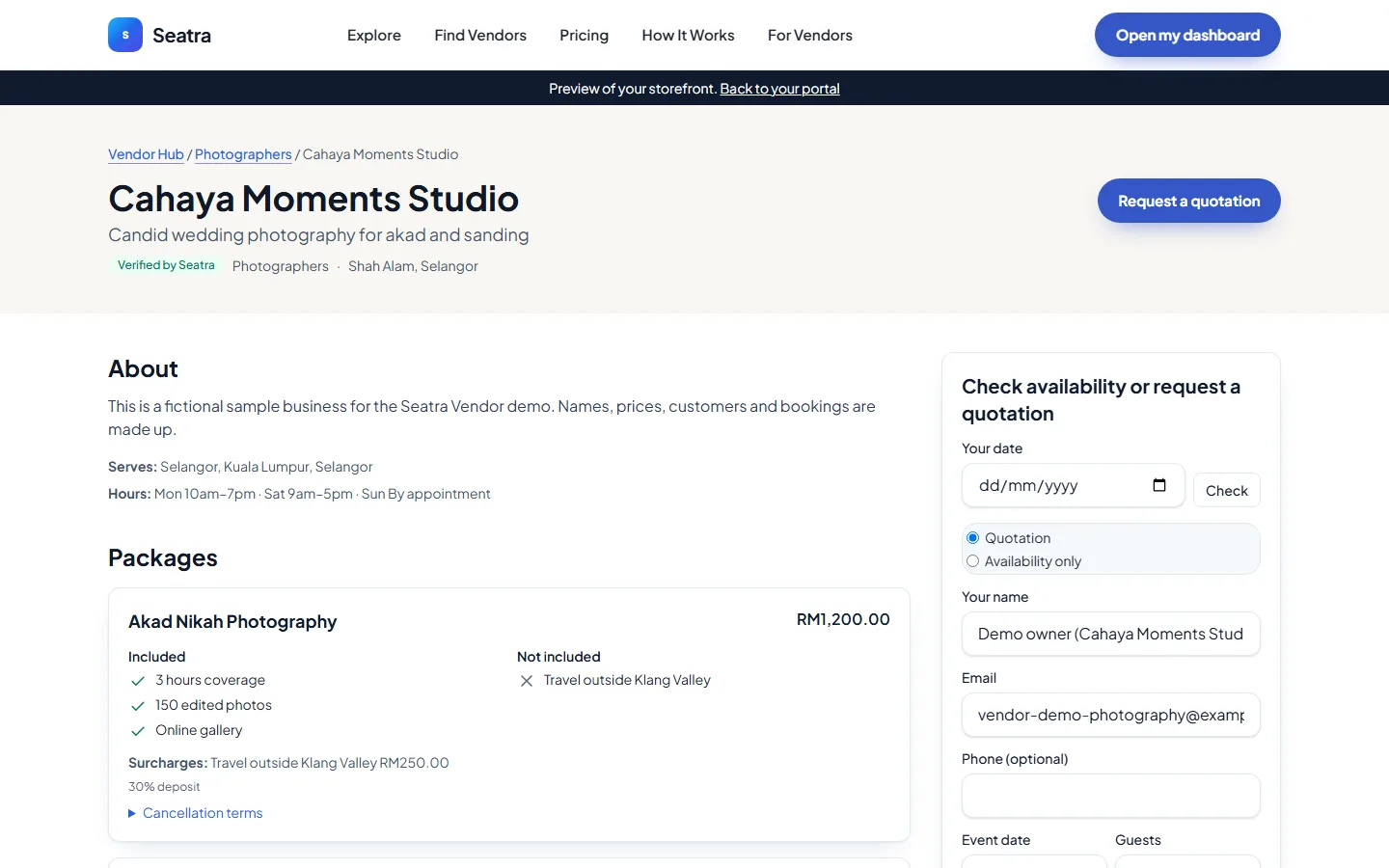Click the Seatra logo icon

coord(125,35)
